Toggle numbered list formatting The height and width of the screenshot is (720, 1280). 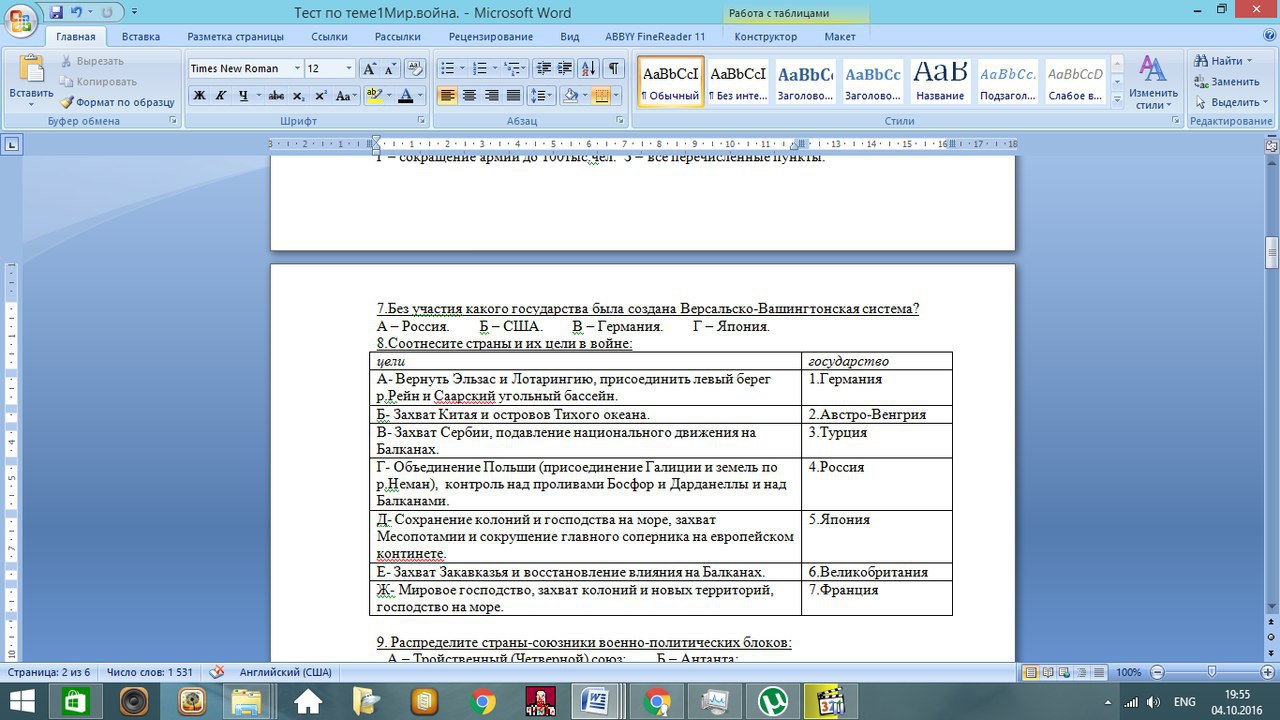(480, 69)
